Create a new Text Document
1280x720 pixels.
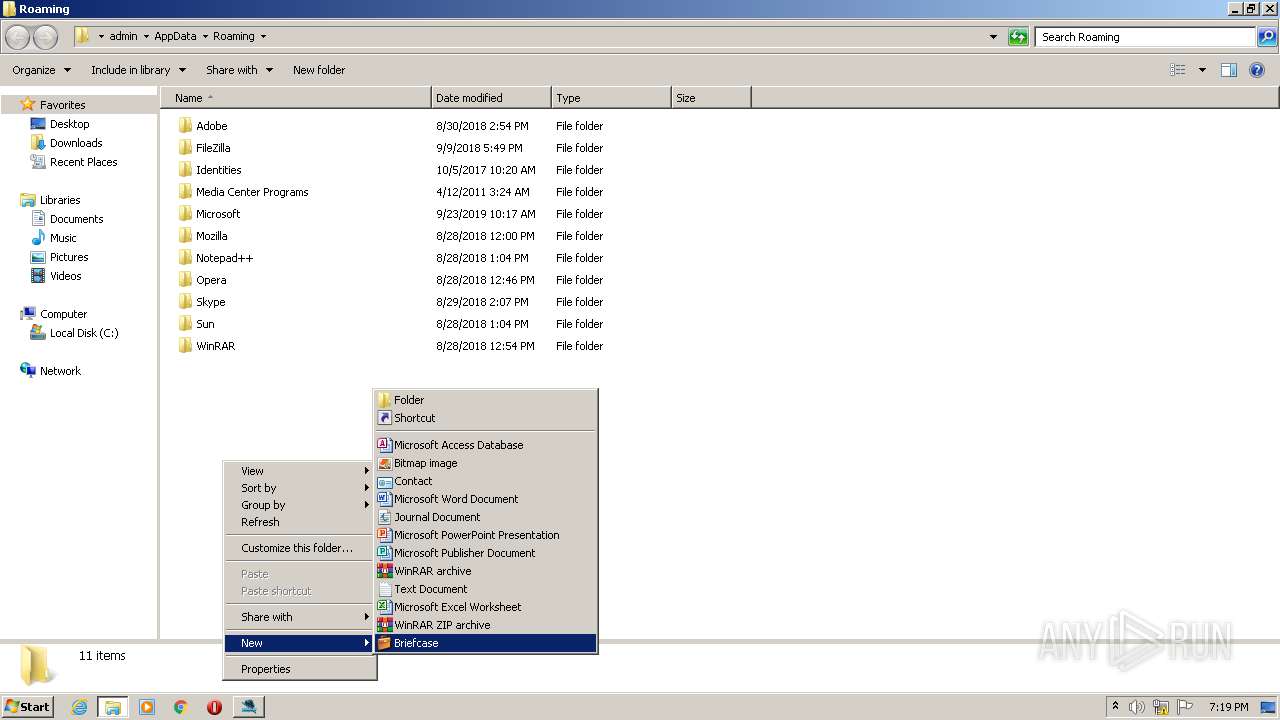pyautogui.click(x=486, y=589)
